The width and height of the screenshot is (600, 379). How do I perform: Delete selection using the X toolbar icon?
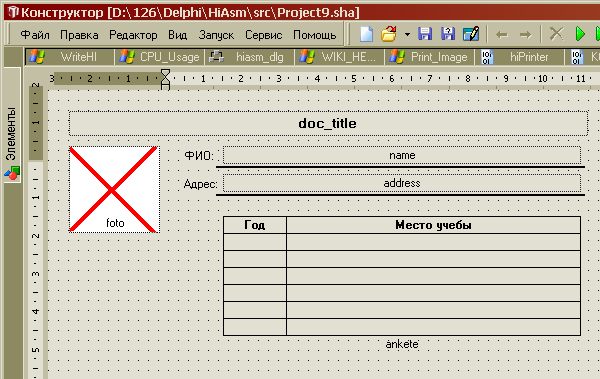556,34
